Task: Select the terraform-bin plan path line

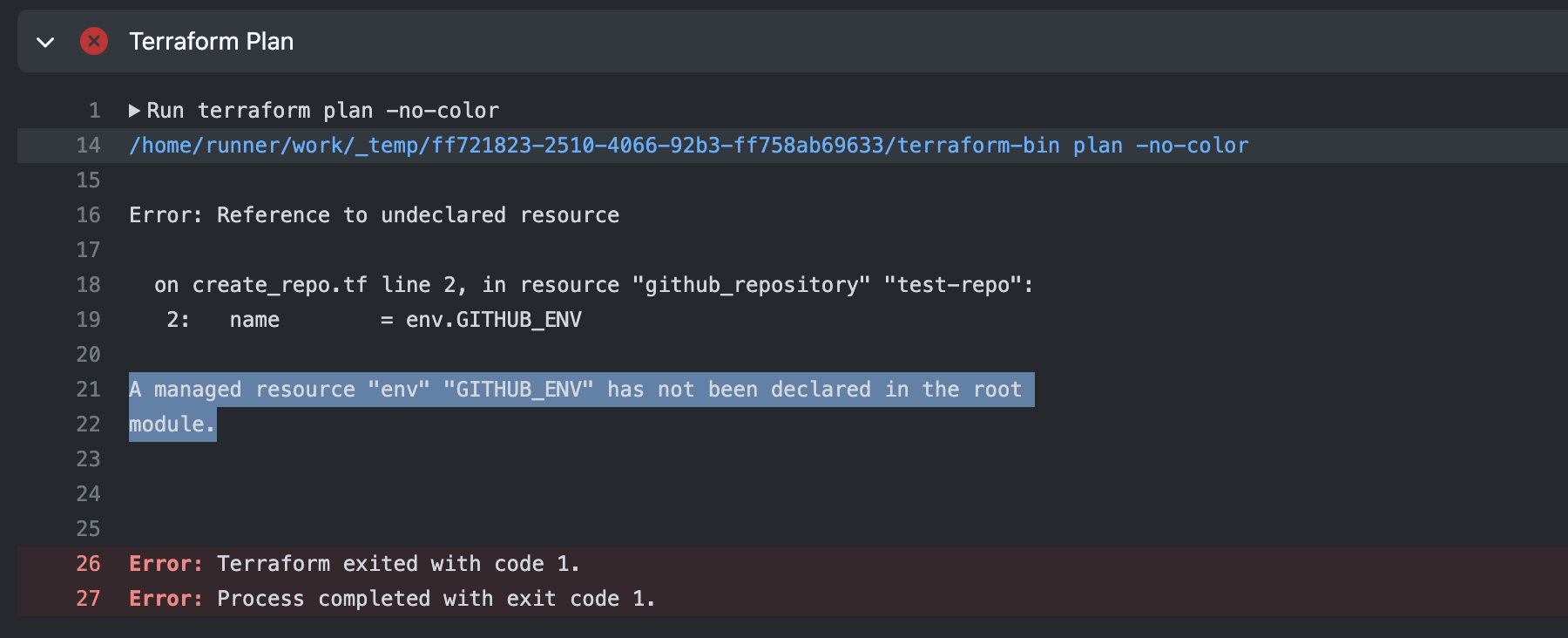Action: 688,146
